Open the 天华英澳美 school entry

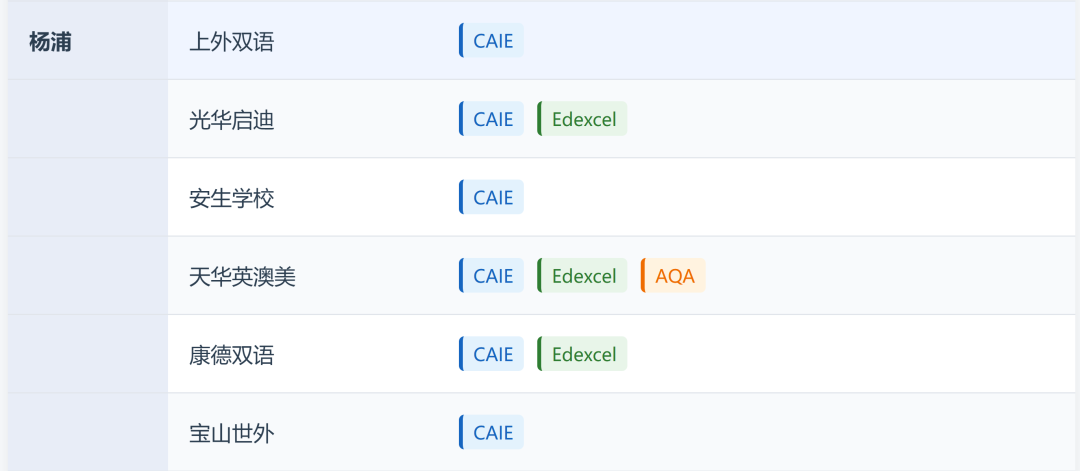click(x=242, y=276)
